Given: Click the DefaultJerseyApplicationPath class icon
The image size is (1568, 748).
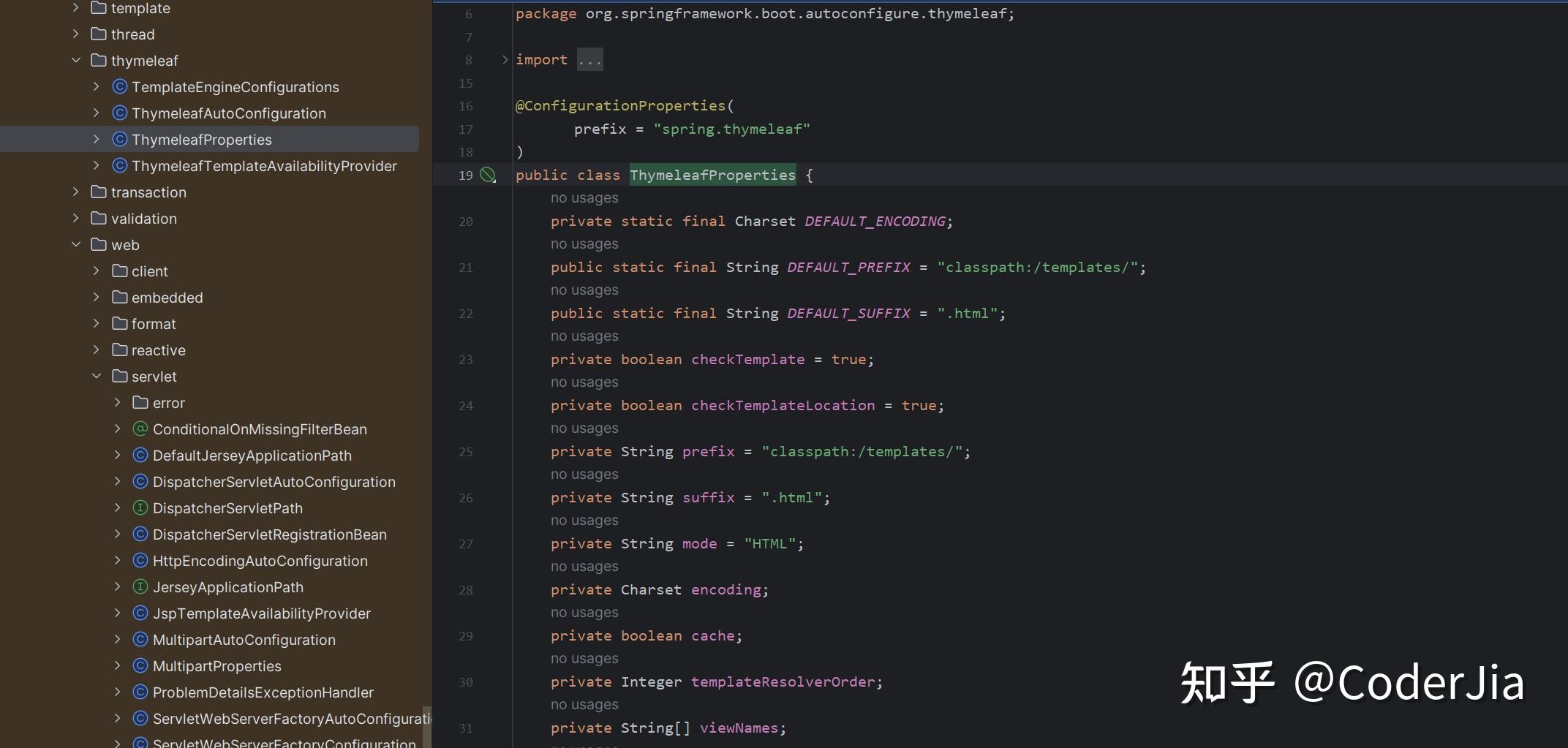Looking at the screenshot, I should 140,456.
